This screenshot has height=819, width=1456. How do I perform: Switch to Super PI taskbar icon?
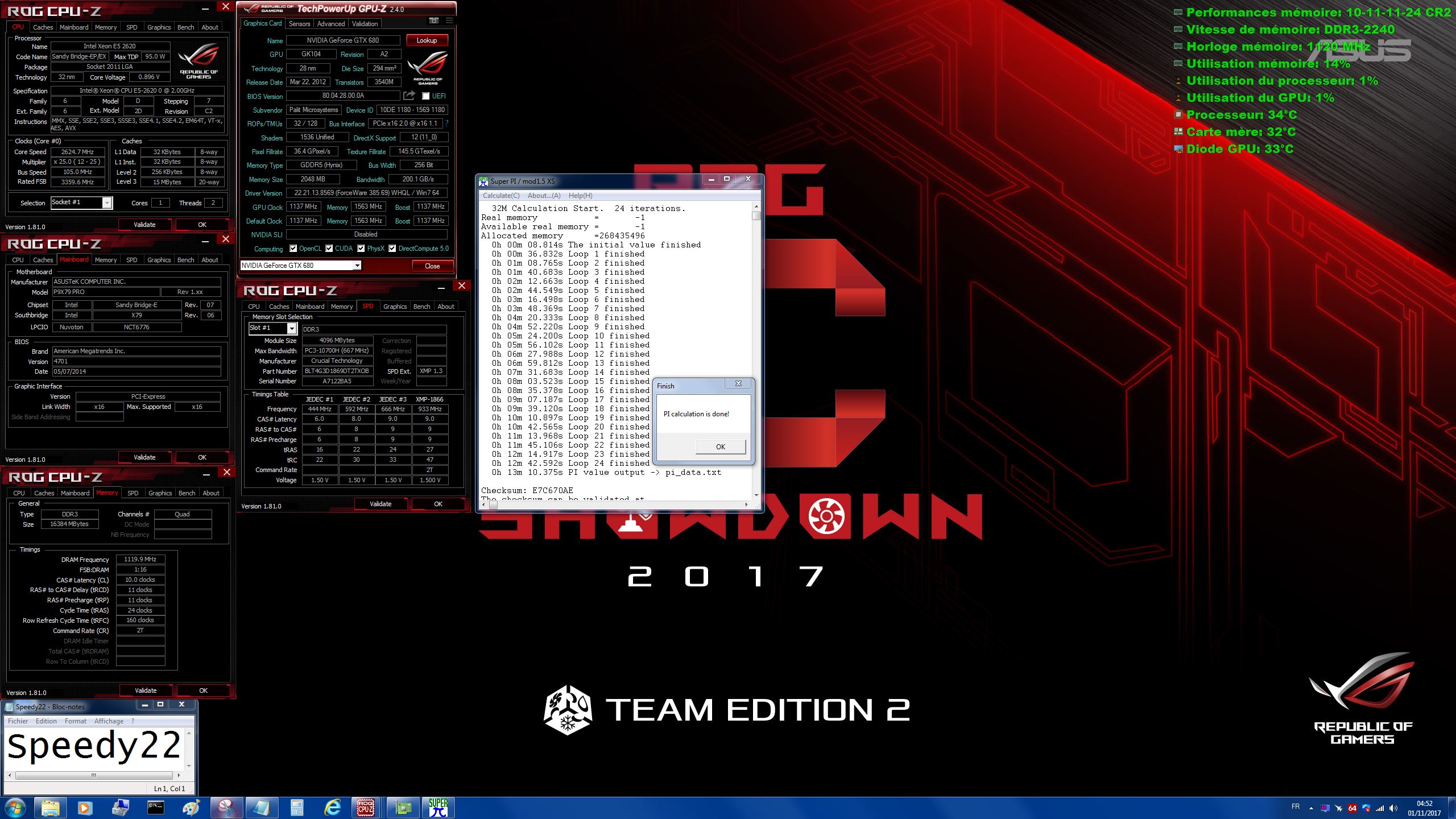pos(438,808)
